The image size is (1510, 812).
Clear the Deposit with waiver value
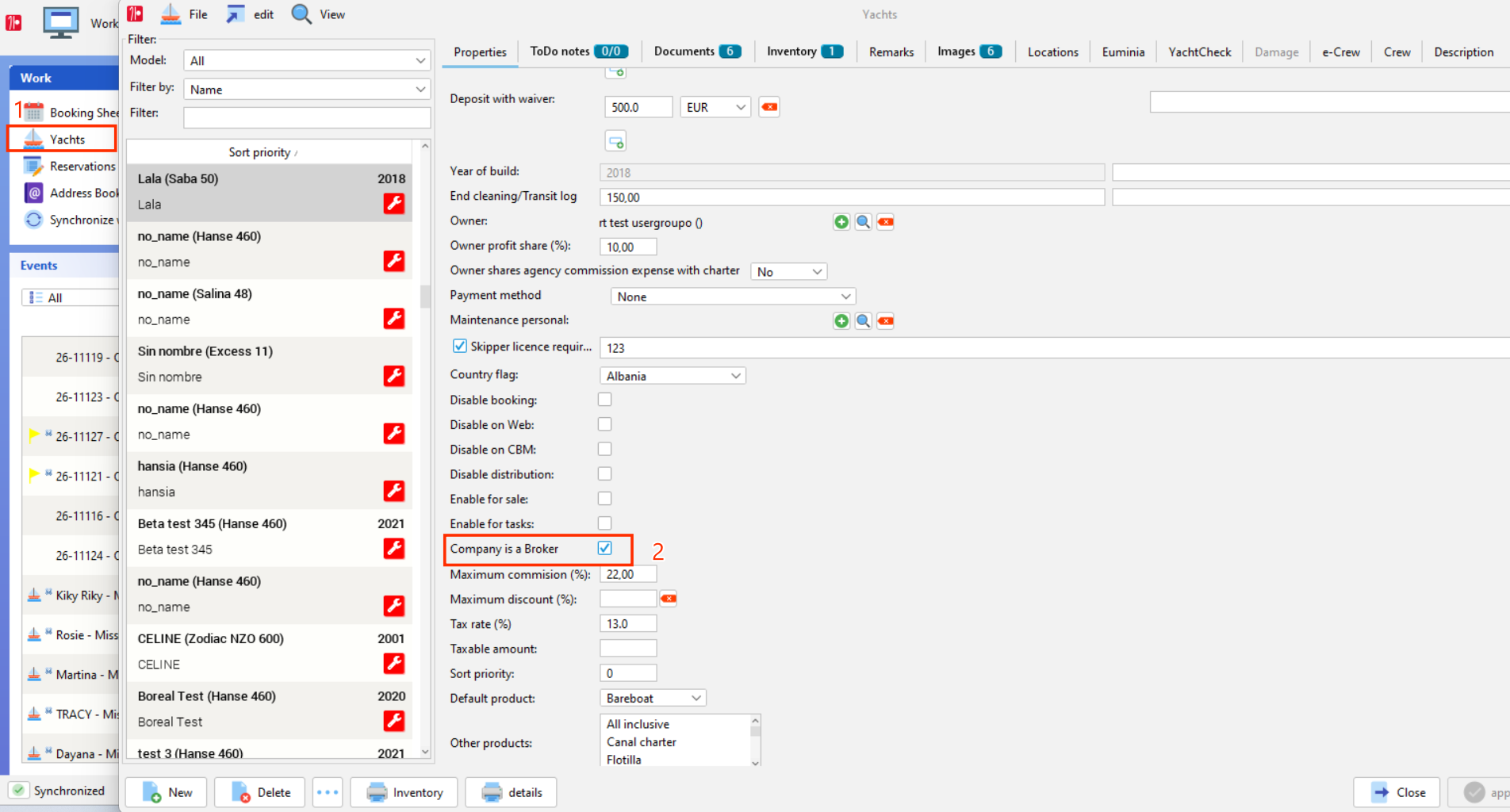pos(769,107)
